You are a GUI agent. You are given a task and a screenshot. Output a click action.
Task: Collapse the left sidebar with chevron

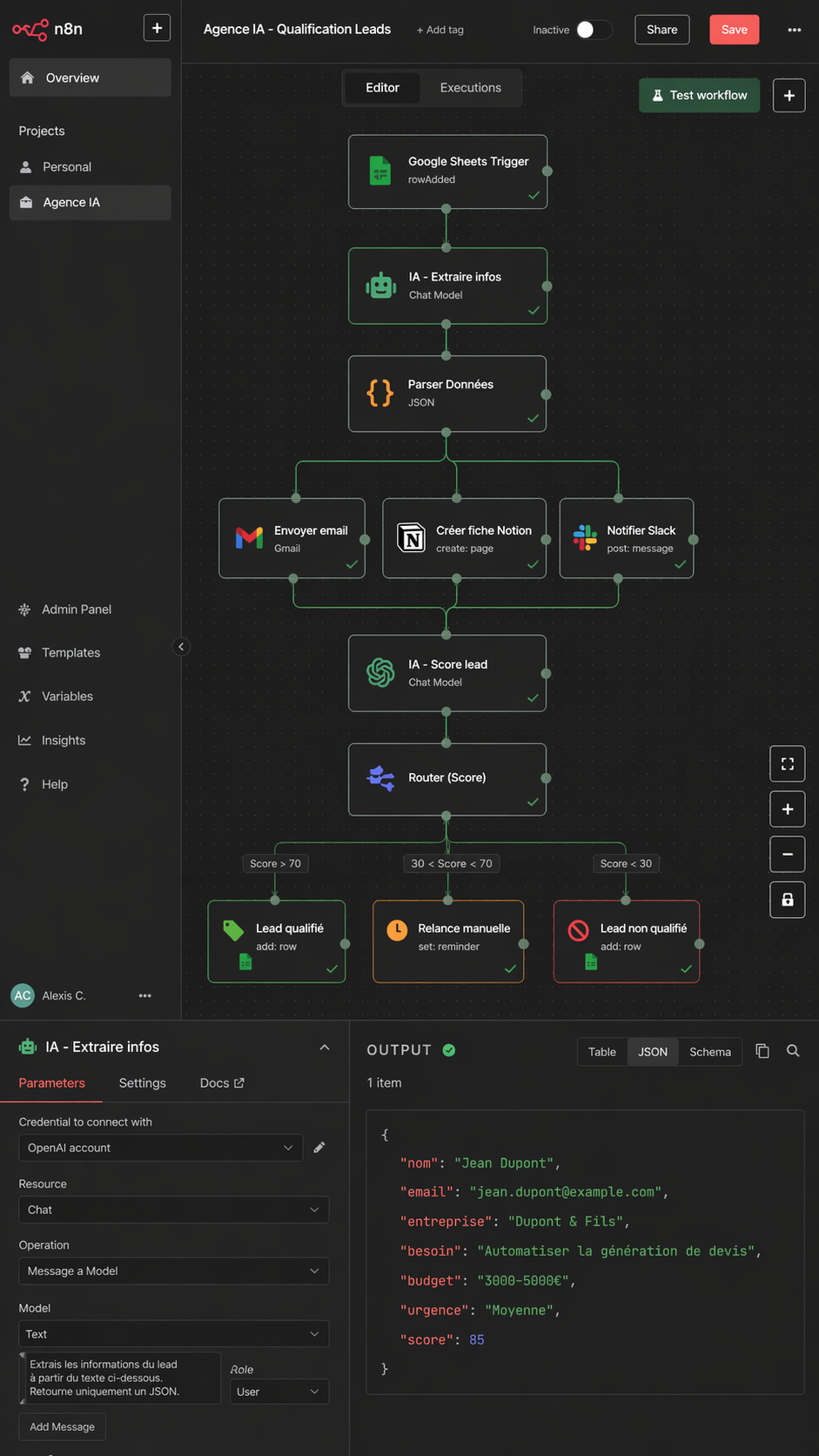click(181, 646)
